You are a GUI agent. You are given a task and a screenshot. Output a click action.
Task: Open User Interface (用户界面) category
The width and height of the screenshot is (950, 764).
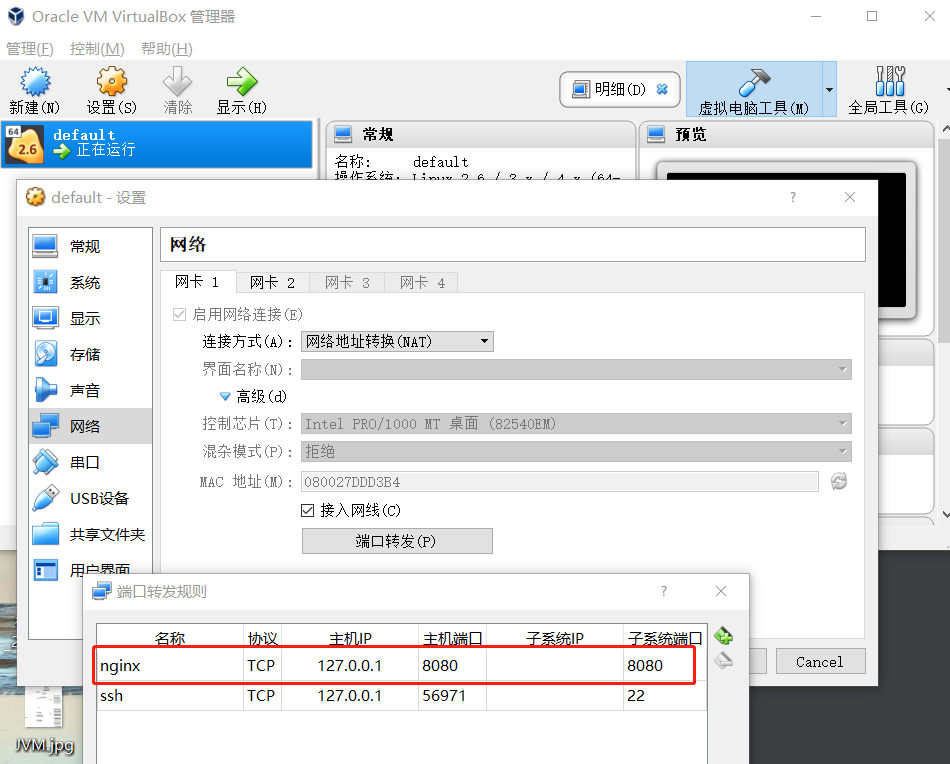click(x=90, y=568)
